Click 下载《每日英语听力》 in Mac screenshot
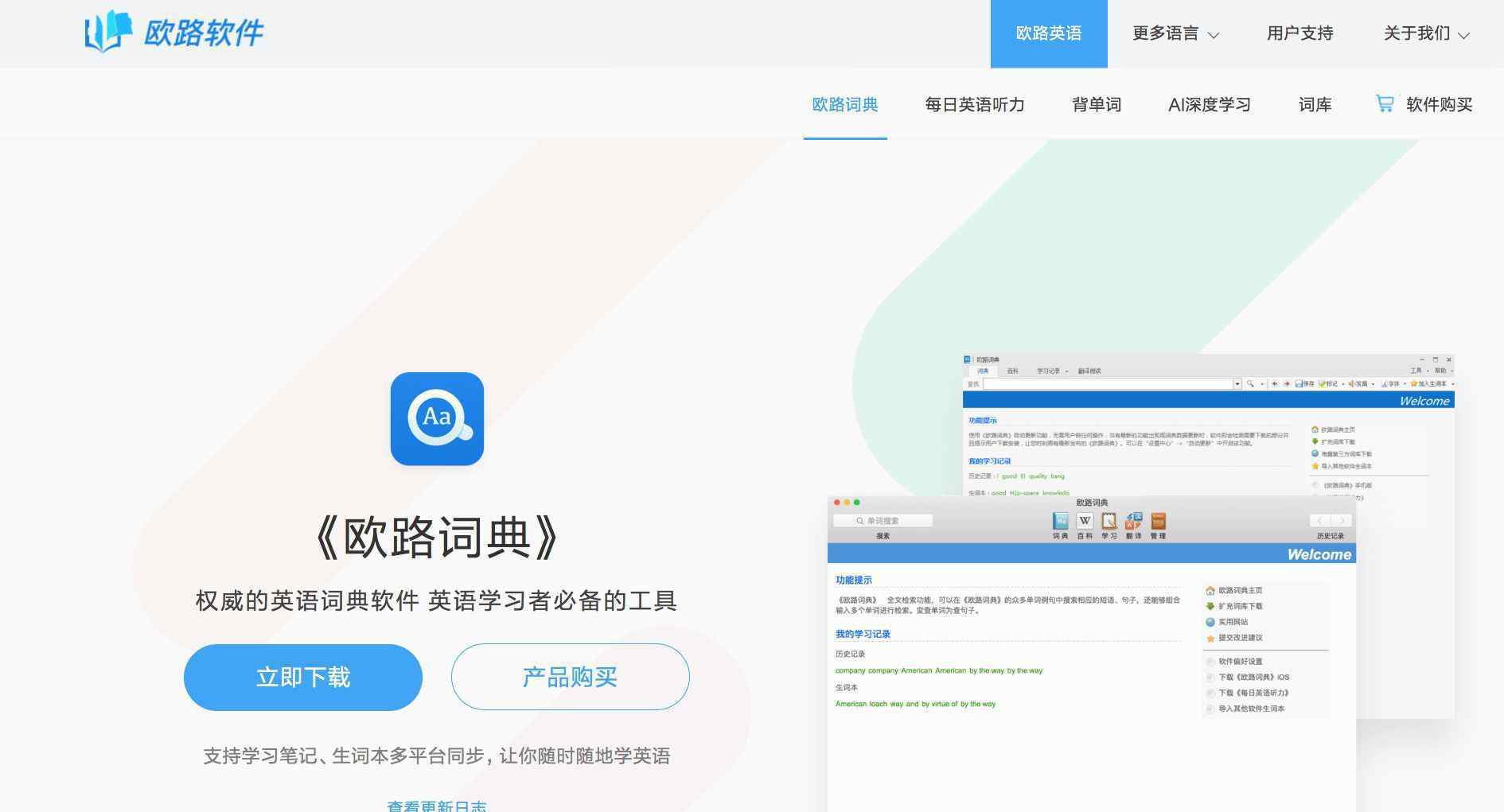 pos(1253,693)
